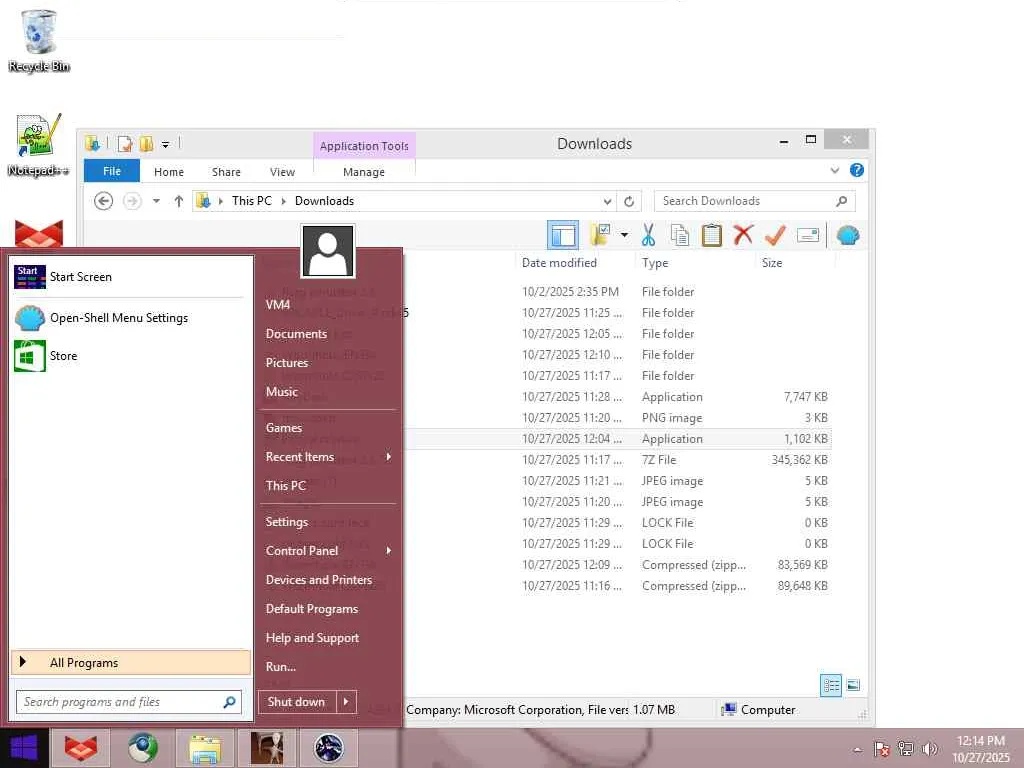The height and width of the screenshot is (768, 1024).
Task: Toggle the navigation pane toolbar button
Action: [562, 235]
